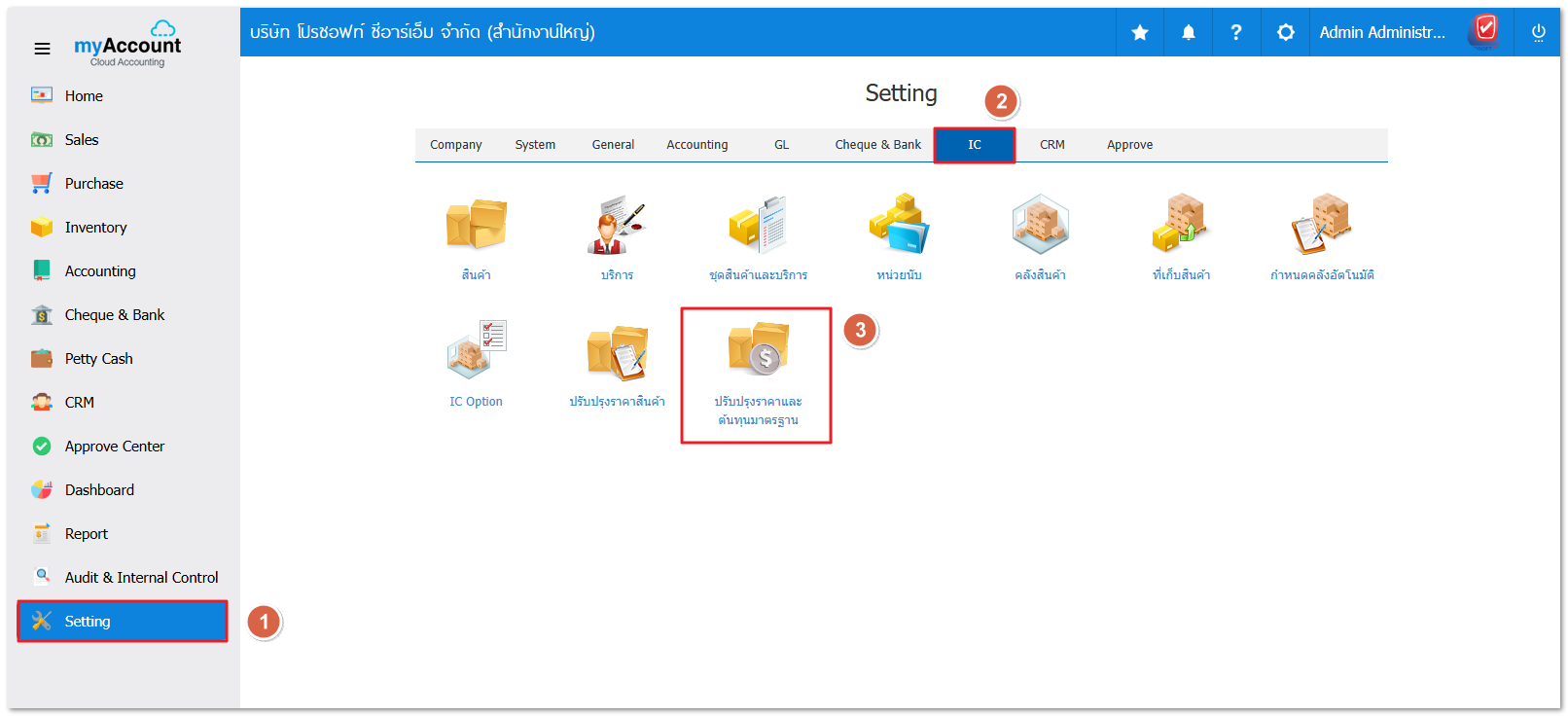Viewport: 1568px width, 716px height.
Task: Toggle the hamburger sidebar menu
Action: coord(42,49)
